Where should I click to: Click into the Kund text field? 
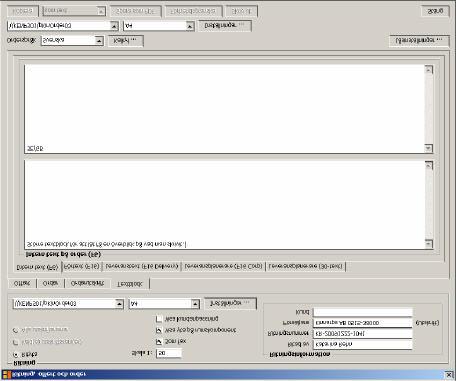click(363, 312)
